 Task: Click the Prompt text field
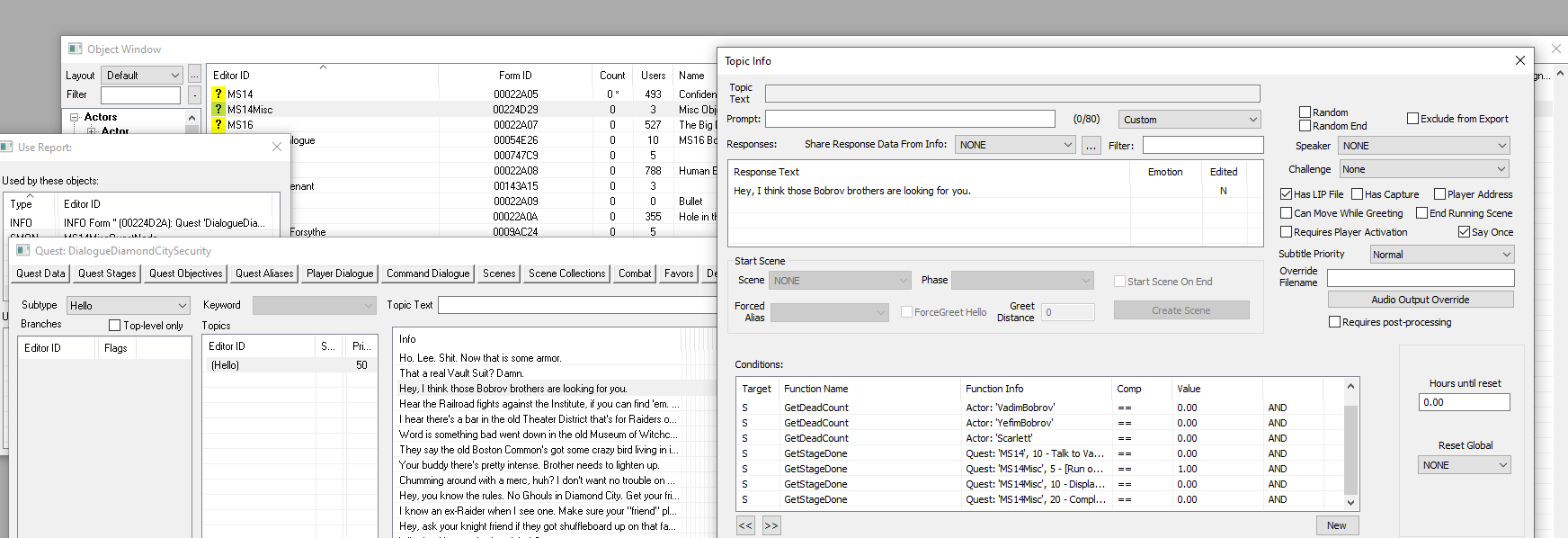[x=910, y=119]
